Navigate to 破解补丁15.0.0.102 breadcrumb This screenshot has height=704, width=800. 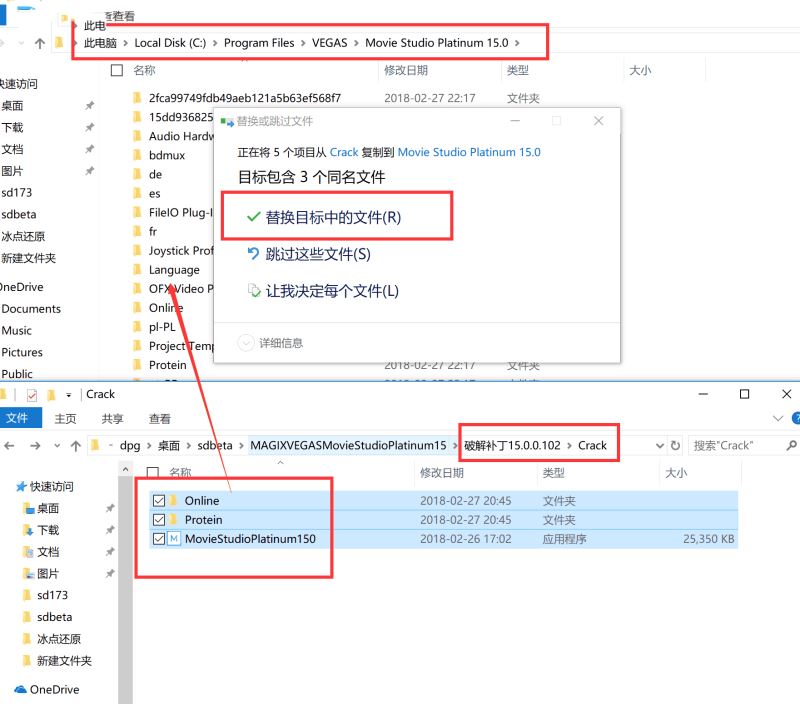[512, 445]
